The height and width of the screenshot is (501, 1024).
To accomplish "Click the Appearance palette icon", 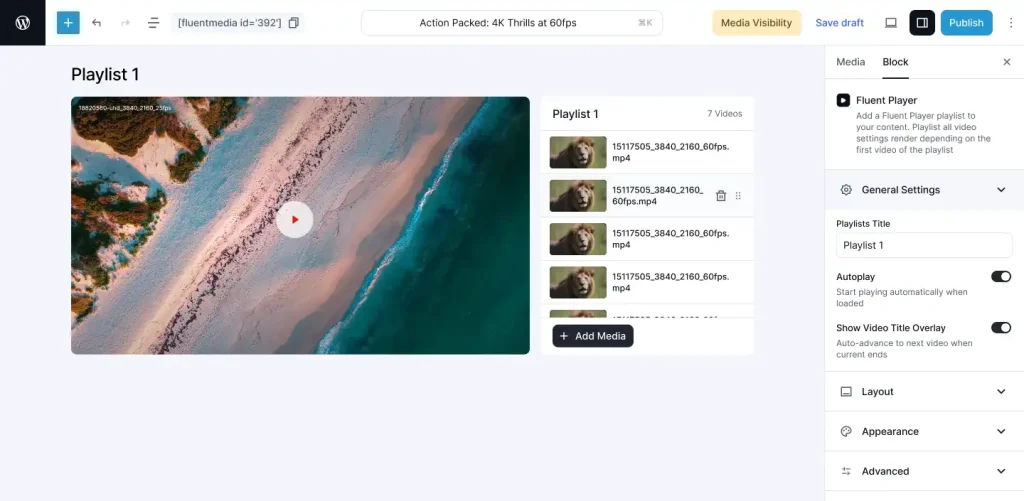I will tap(846, 432).
